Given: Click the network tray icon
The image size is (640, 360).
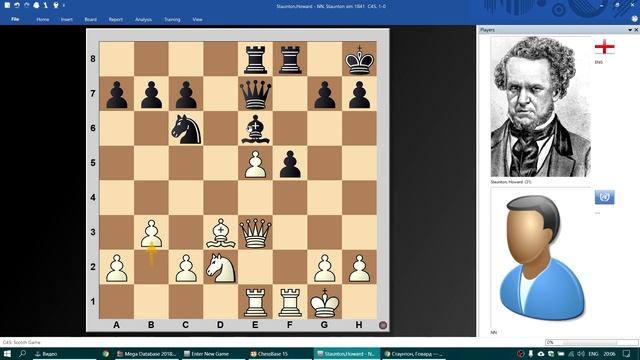Looking at the screenshot, I should click(571, 354).
